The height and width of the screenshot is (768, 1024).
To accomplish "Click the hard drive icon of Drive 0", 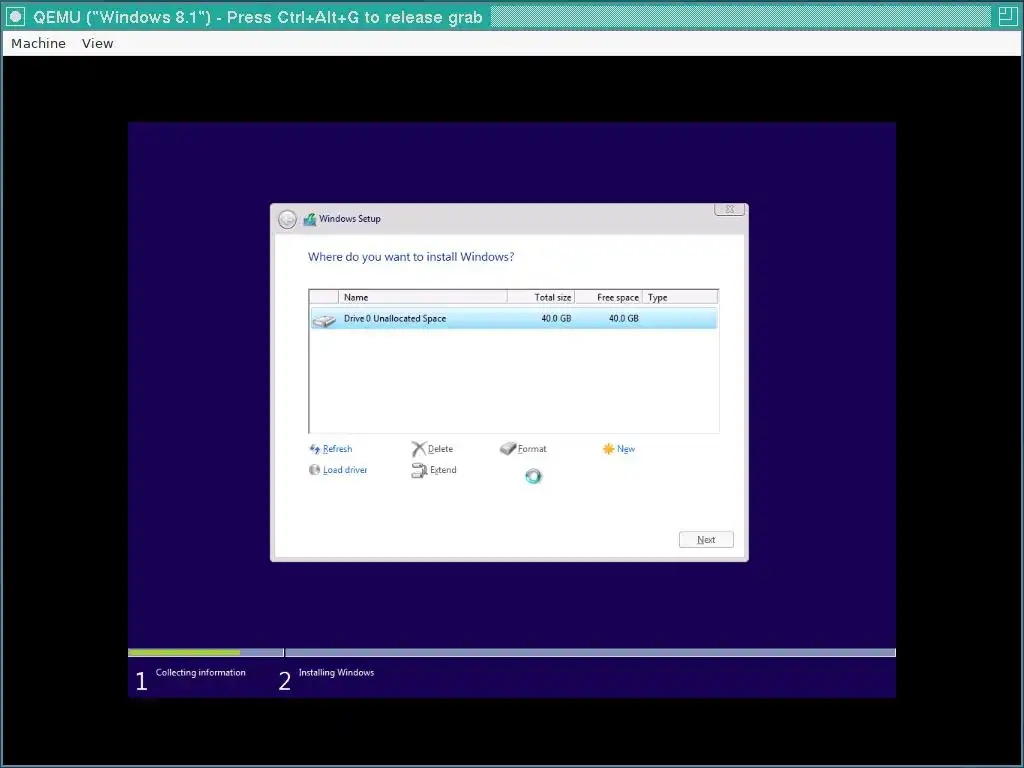I will [324, 320].
